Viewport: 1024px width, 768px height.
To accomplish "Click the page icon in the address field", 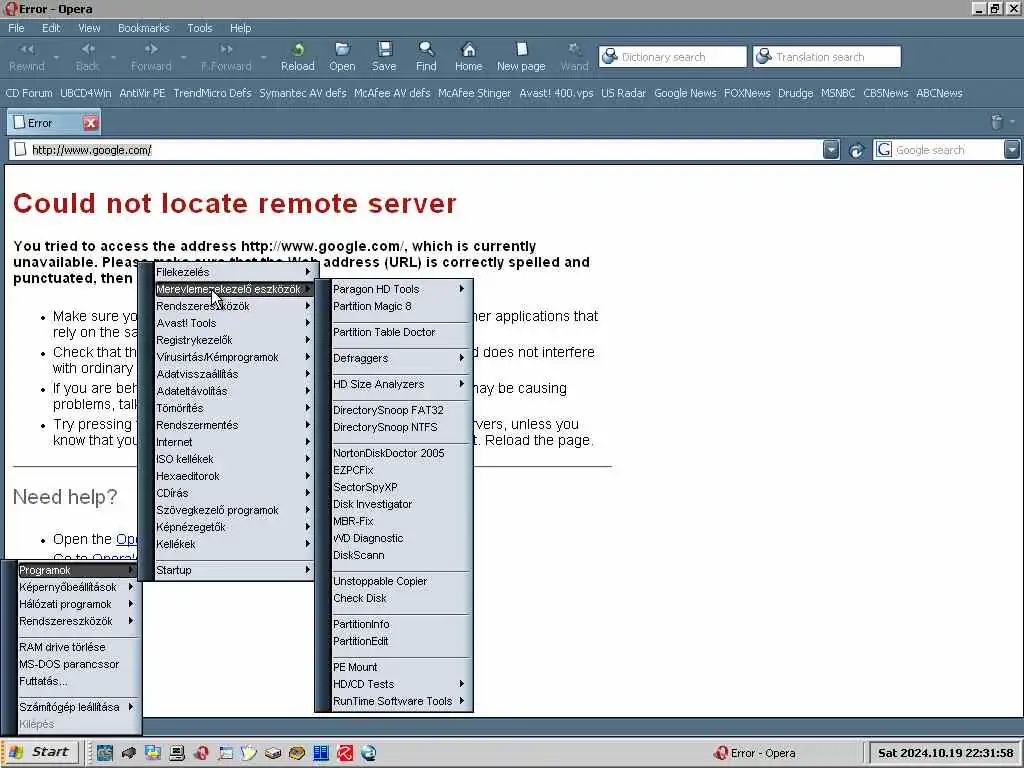I will tap(20, 150).
